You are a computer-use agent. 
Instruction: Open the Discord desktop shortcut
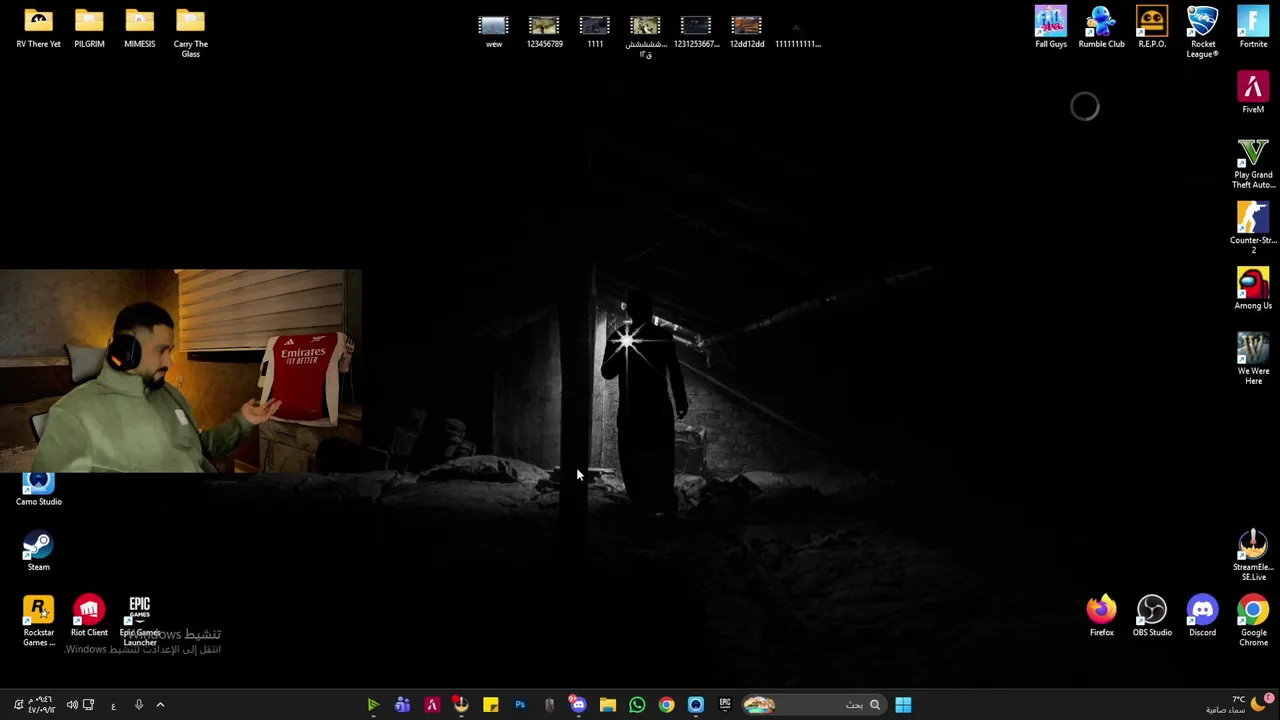pyautogui.click(x=1202, y=616)
